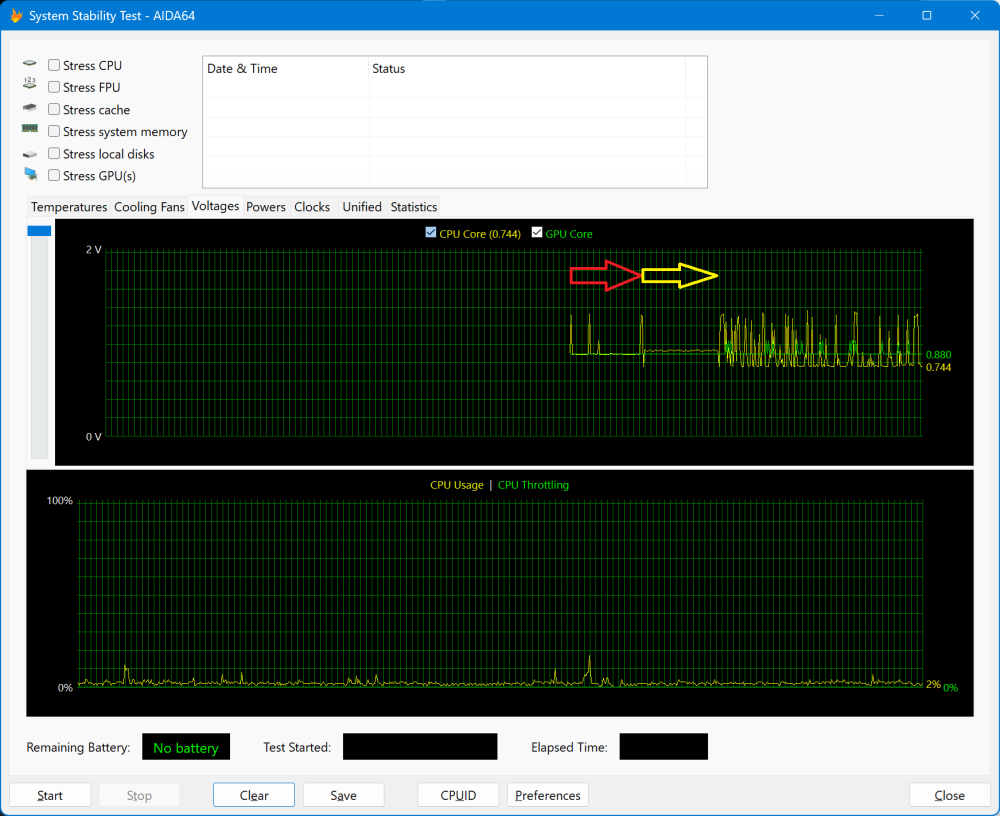
Task: Click the Elapsed Time field
Action: pos(663,746)
